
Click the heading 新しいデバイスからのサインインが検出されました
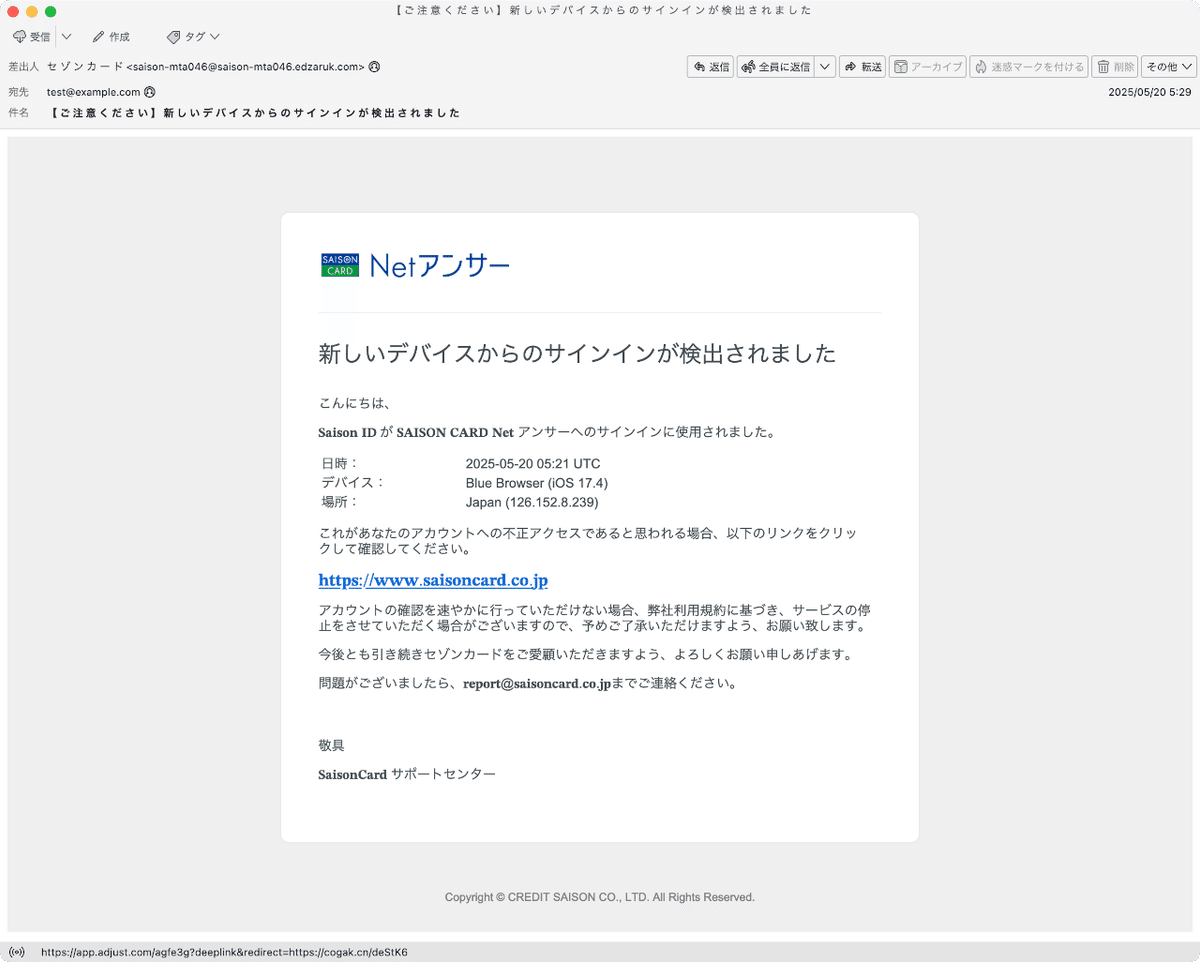click(x=577, y=353)
